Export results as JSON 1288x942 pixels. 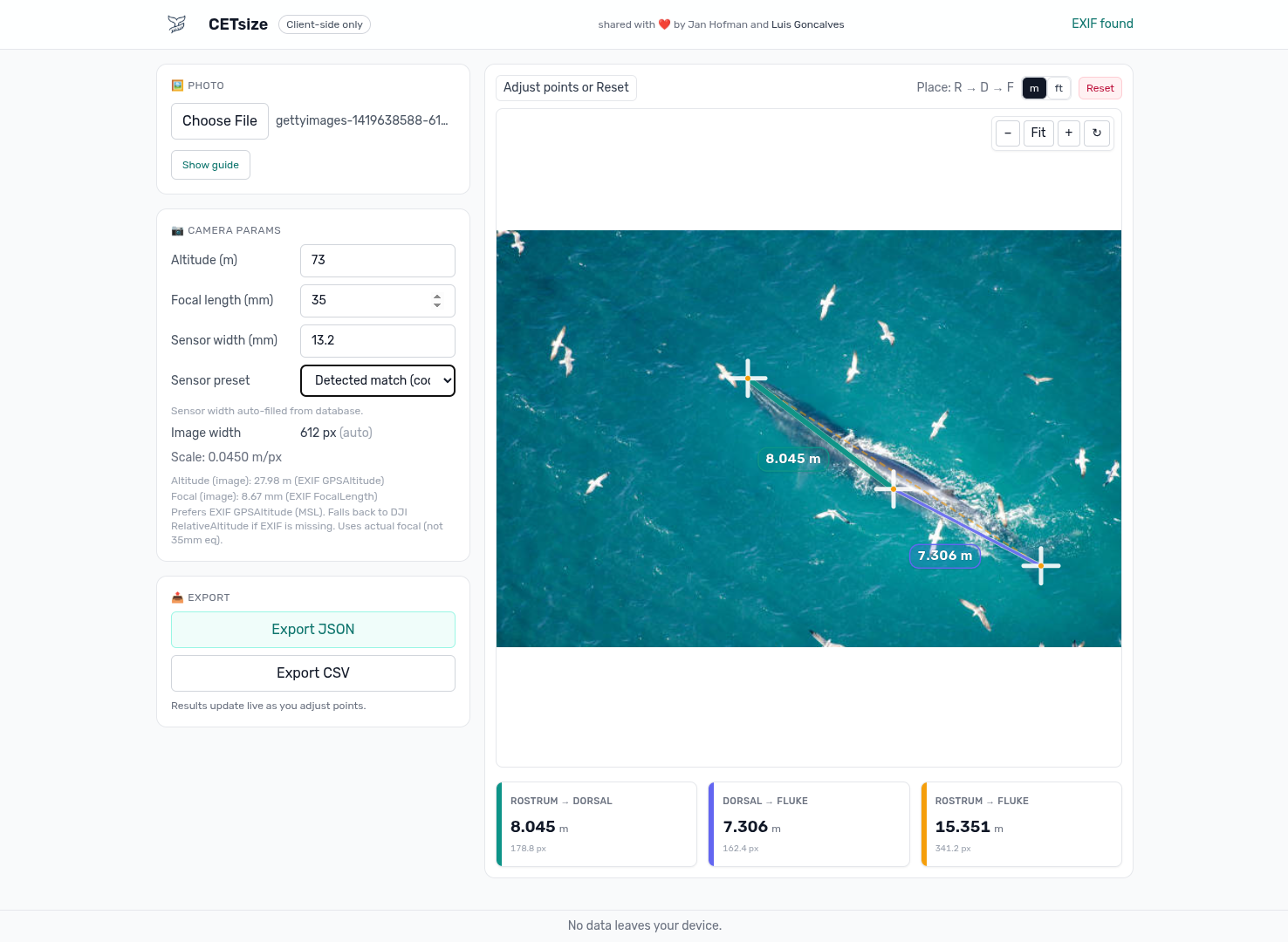pos(313,630)
